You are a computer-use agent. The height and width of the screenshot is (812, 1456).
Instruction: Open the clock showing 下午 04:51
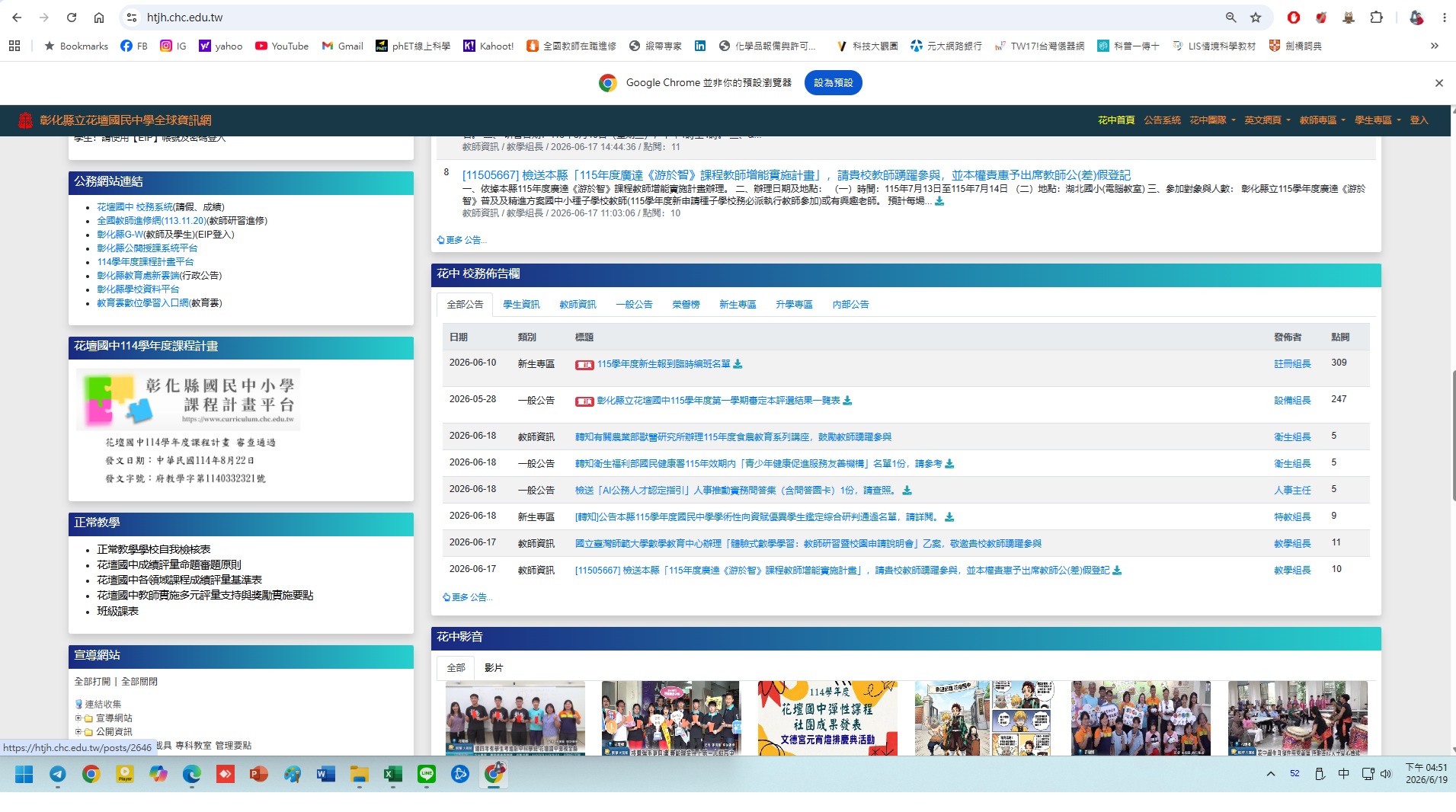coord(1426,774)
